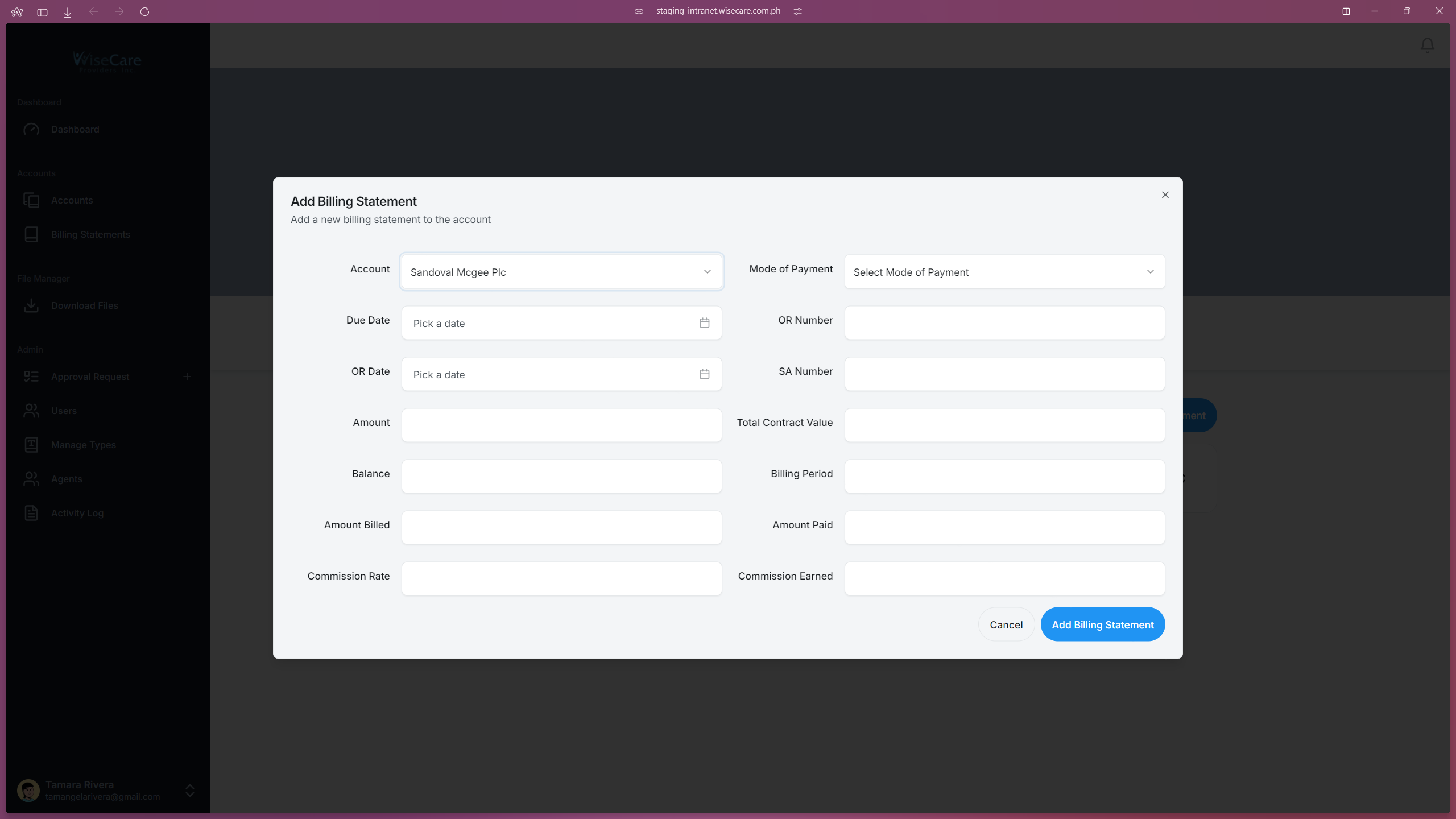This screenshot has width=1456, height=819.
Task: Click the plus icon next to Approval Request
Action: click(188, 376)
